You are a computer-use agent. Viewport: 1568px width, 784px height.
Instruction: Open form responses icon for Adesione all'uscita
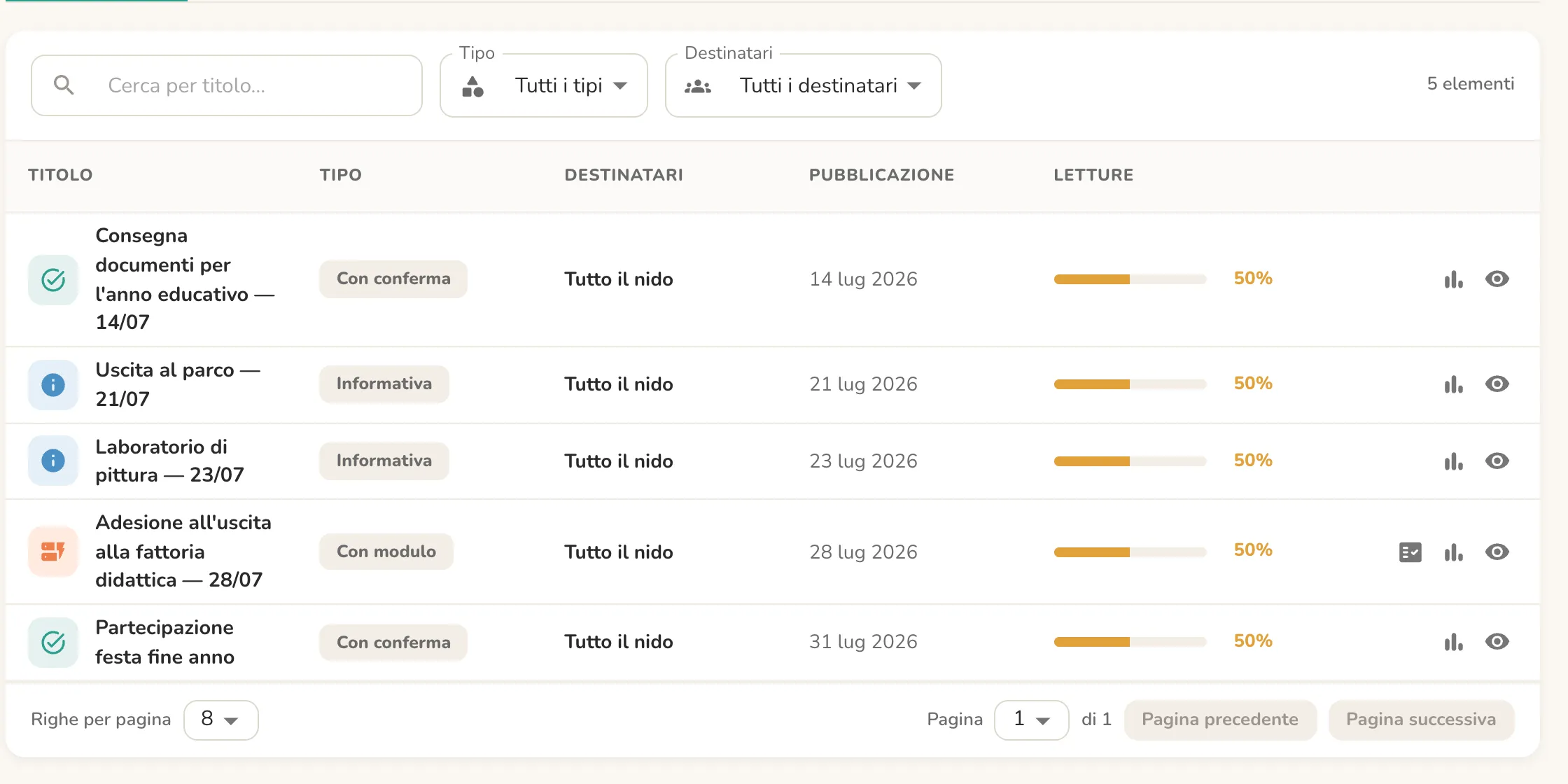click(1410, 552)
